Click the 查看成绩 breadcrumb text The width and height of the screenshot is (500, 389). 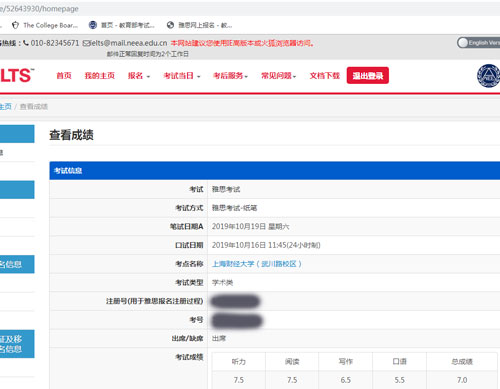tap(34, 107)
